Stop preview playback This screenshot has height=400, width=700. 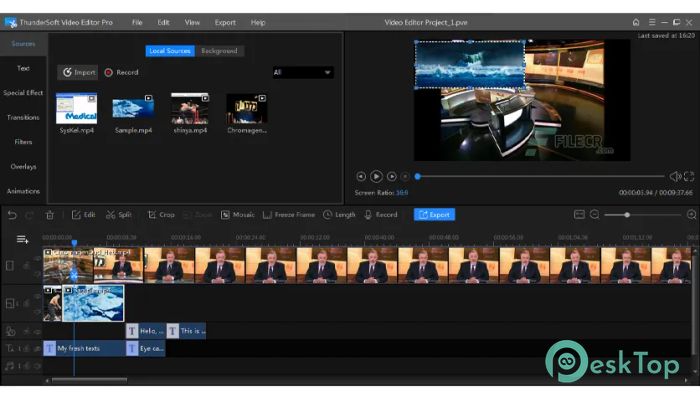[x=405, y=177]
